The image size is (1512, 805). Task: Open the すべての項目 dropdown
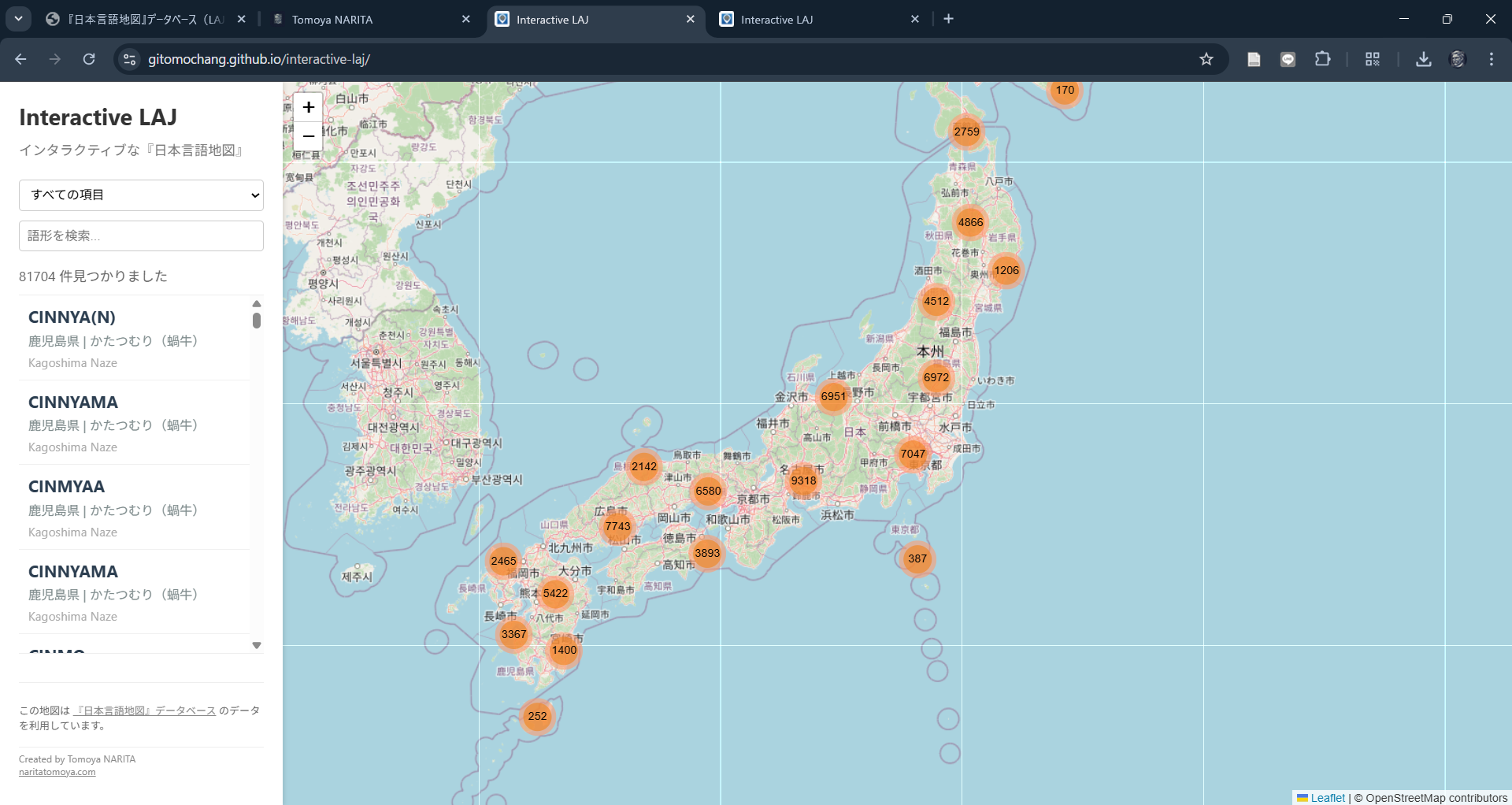click(141, 195)
